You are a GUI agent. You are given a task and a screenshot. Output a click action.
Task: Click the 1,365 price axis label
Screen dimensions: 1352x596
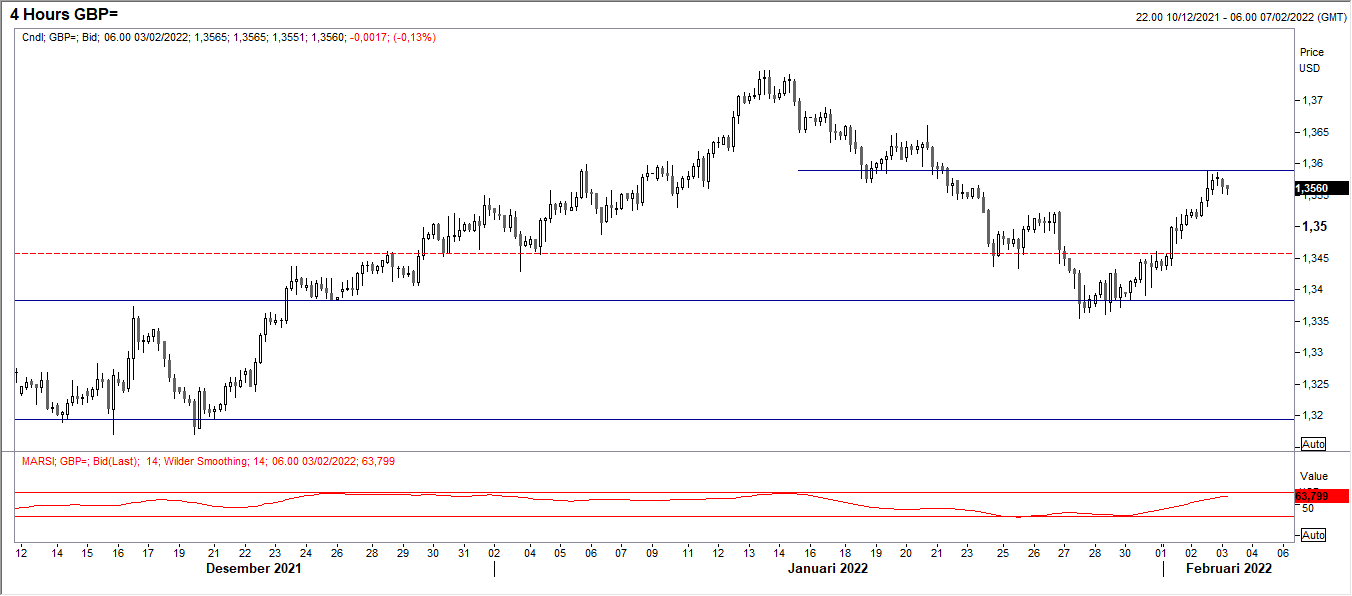[x=1315, y=132]
